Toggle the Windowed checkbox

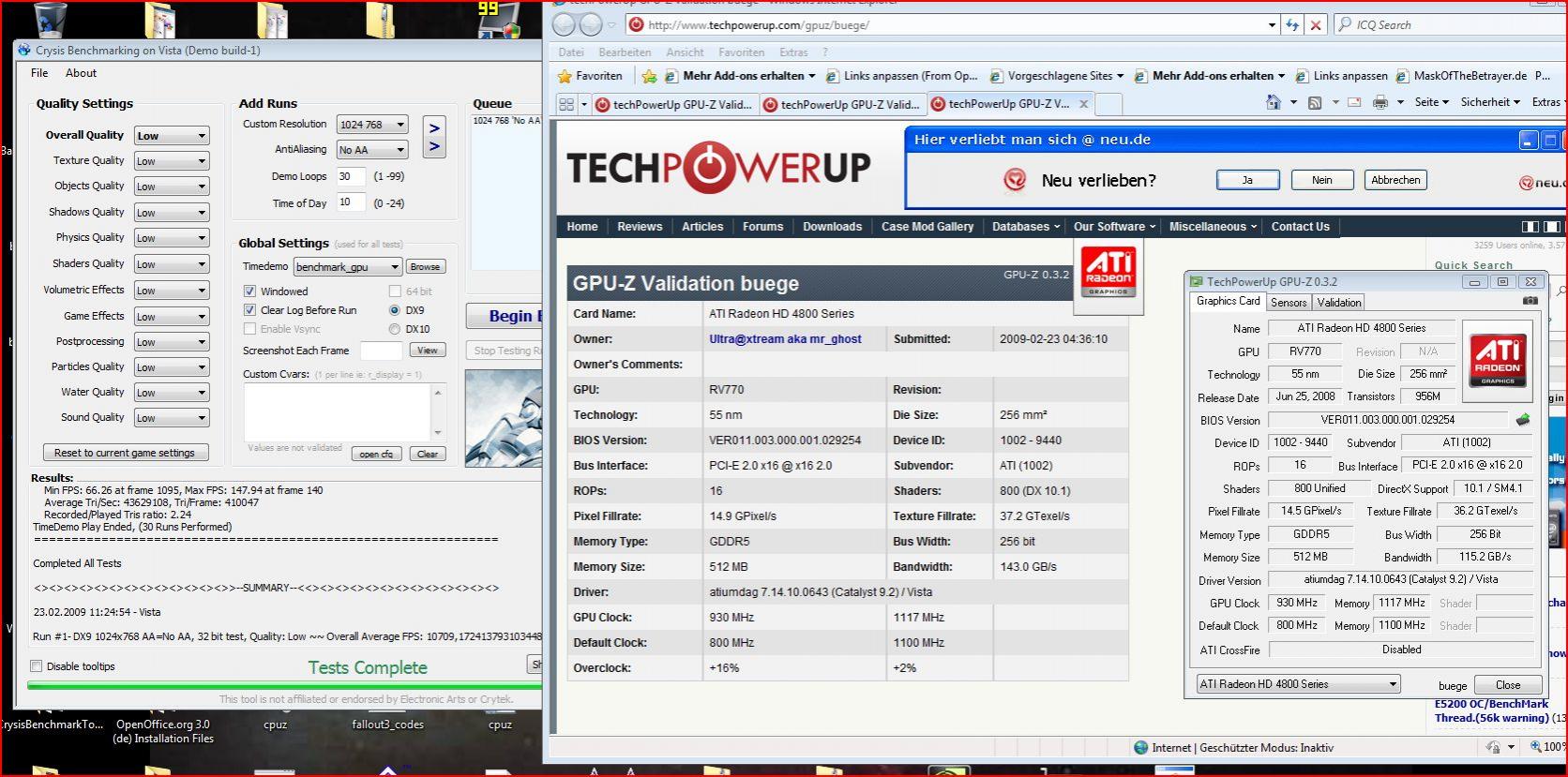[249, 291]
